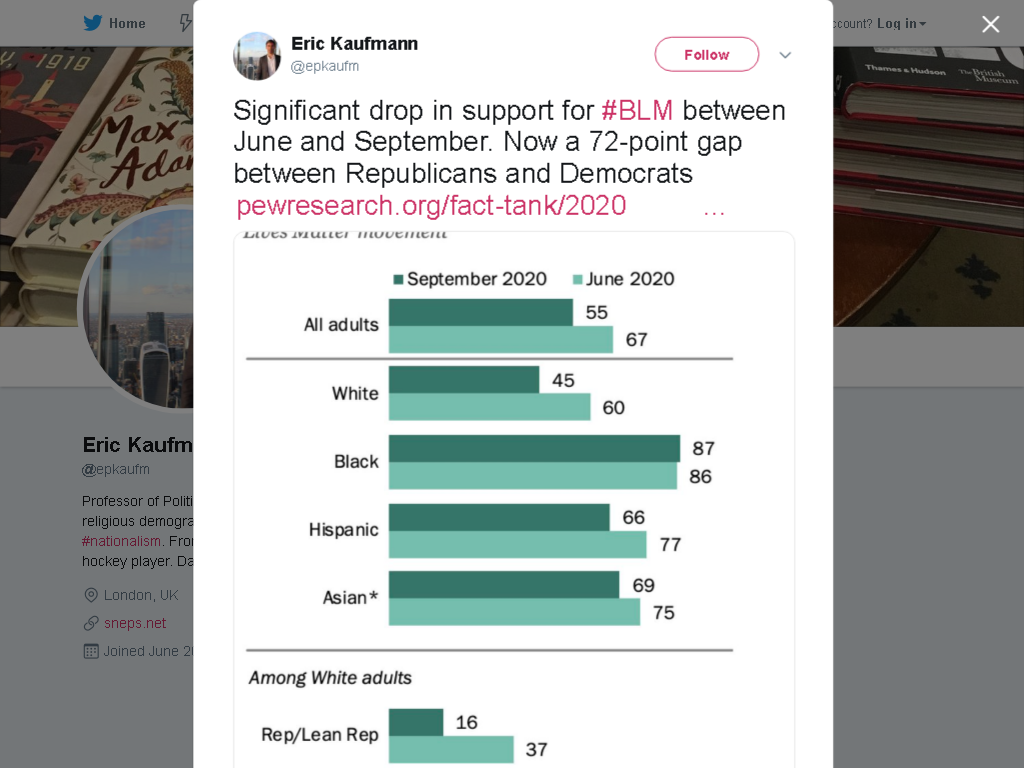Click the Twitter bird Home icon
This screenshot has width=1024, height=768.
click(x=93, y=23)
